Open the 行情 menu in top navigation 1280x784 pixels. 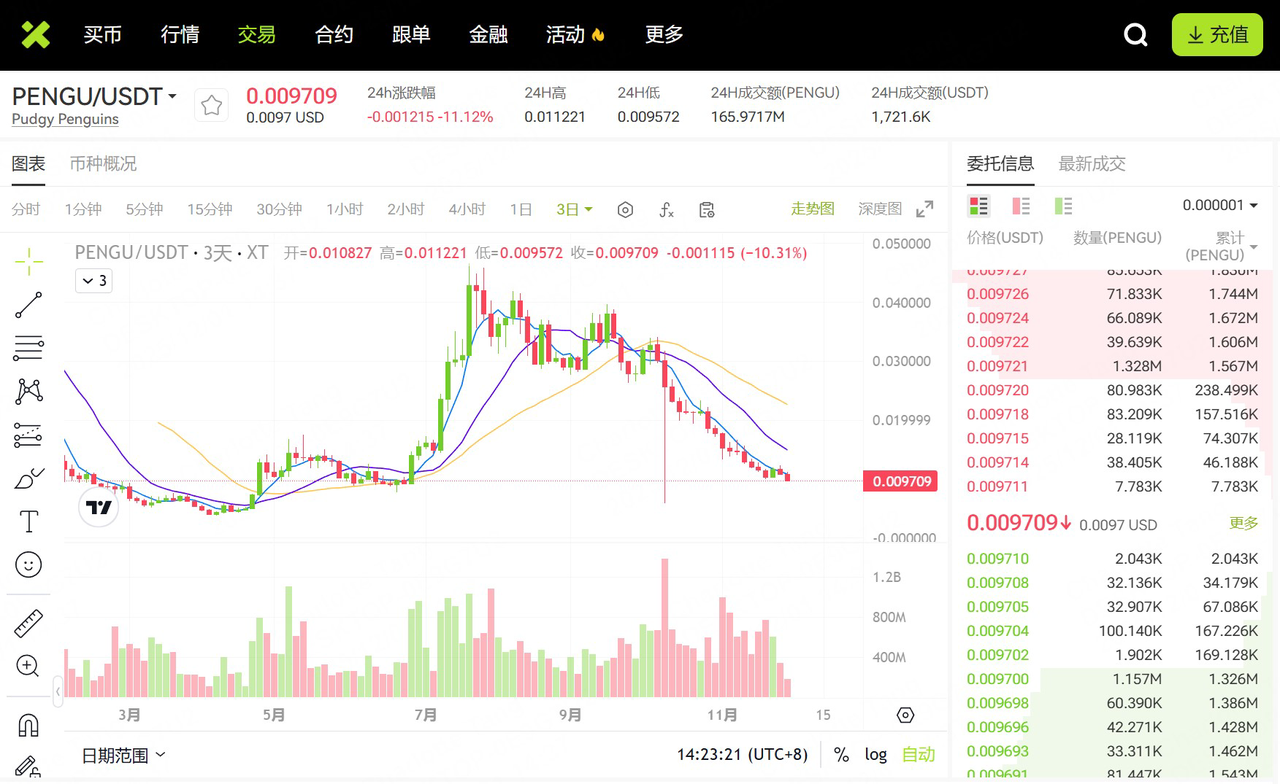(x=179, y=34)
